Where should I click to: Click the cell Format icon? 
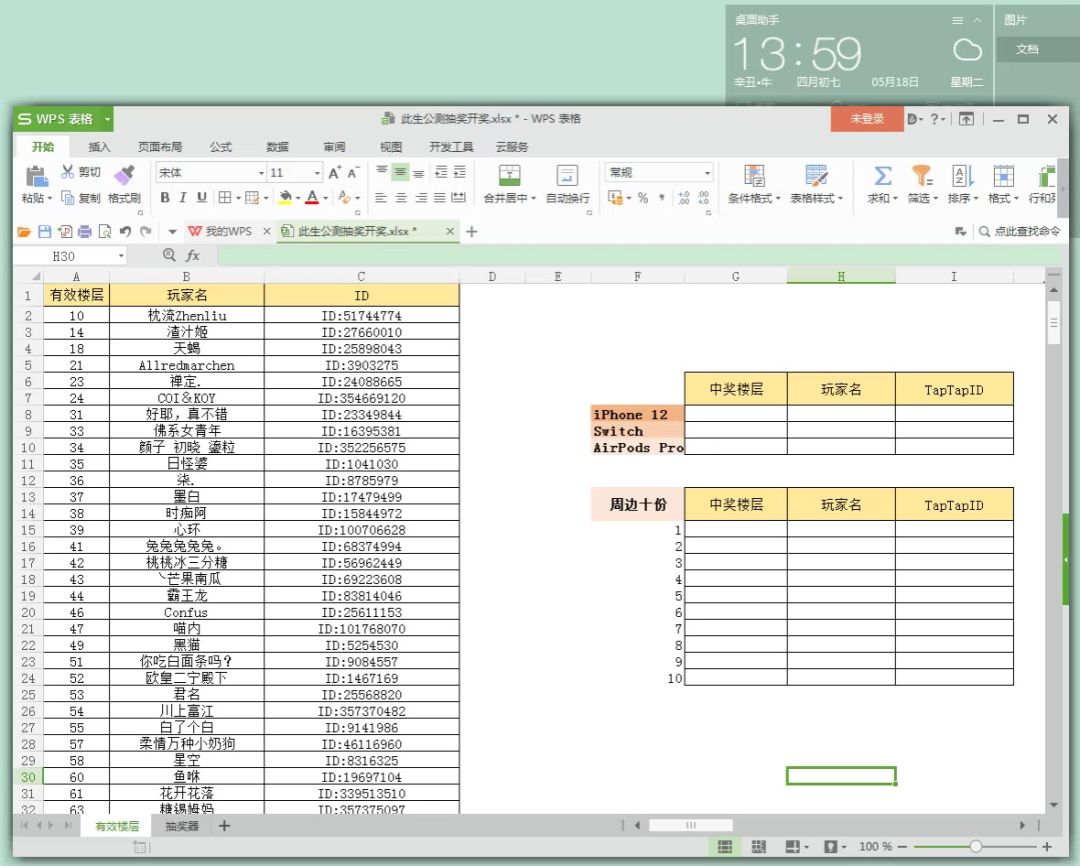point(1003,175)
